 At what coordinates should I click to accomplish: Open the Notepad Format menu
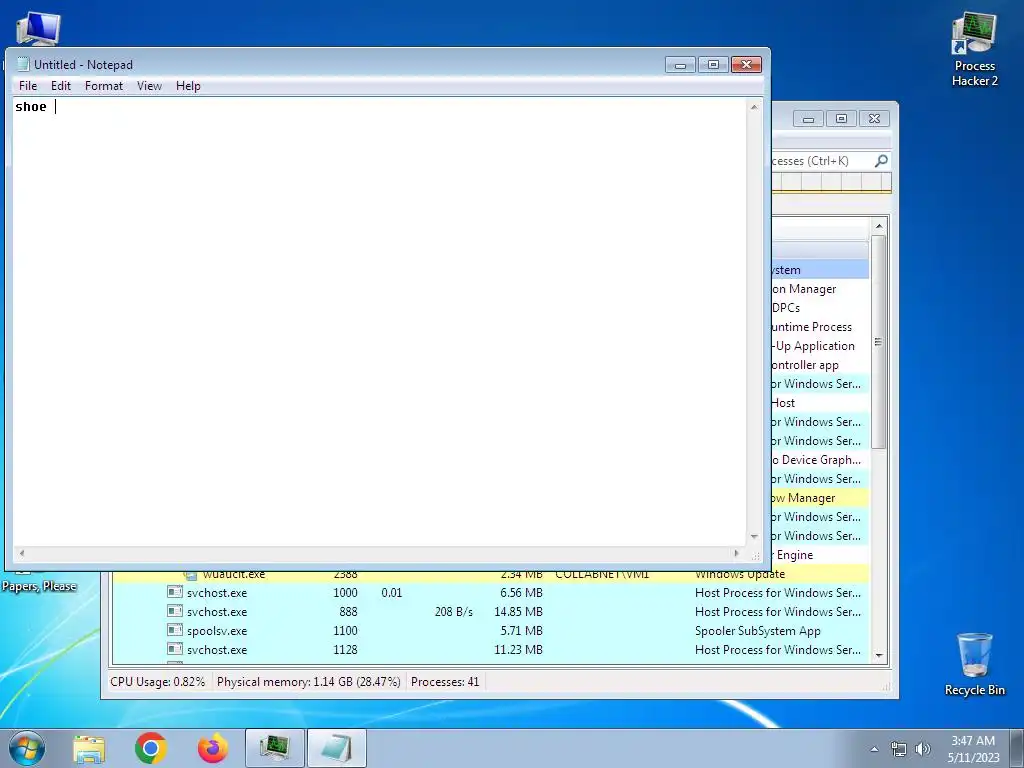click(x=104, y=86)
